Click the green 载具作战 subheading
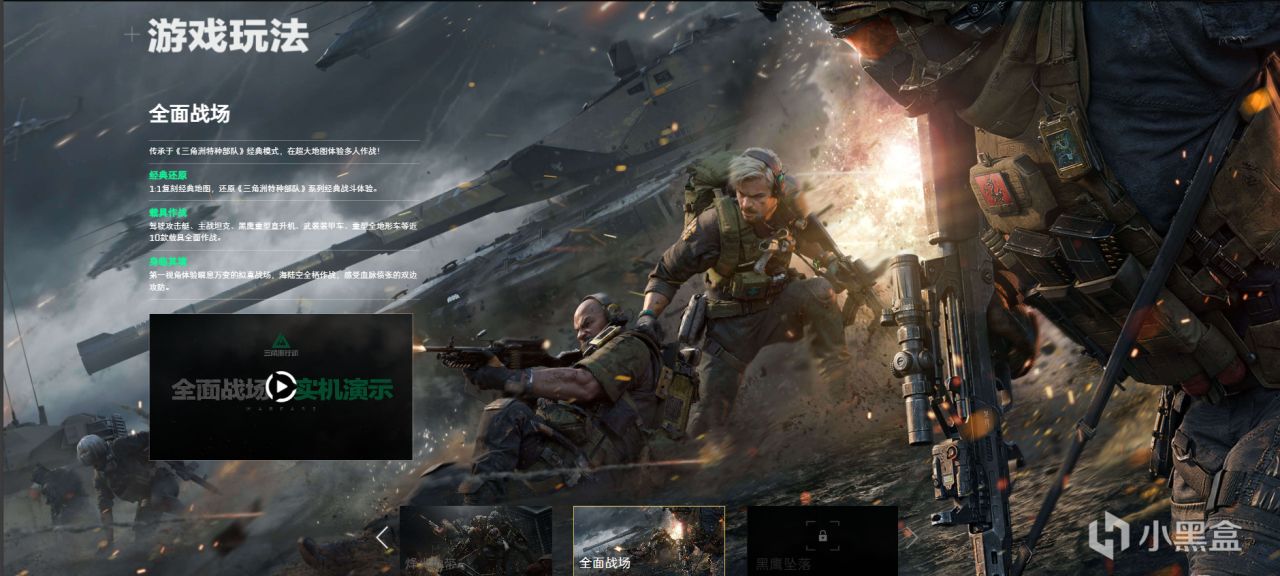 168,213
